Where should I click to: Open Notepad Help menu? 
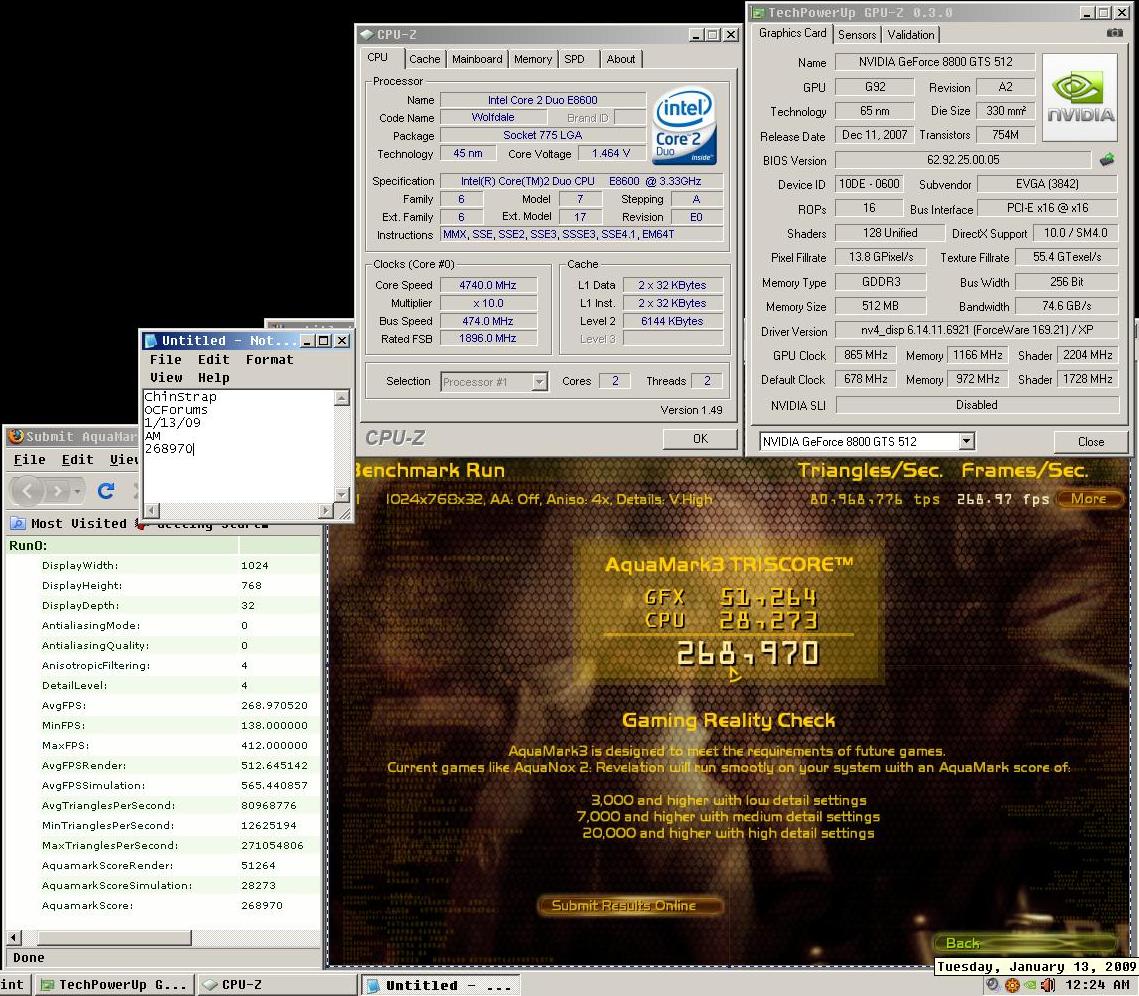[x=214, y=378]
